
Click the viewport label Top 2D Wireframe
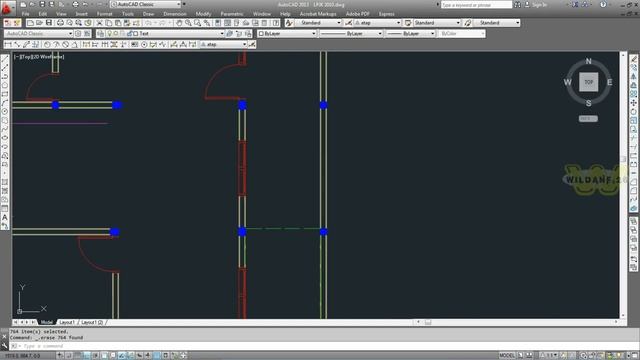point(39,57)
